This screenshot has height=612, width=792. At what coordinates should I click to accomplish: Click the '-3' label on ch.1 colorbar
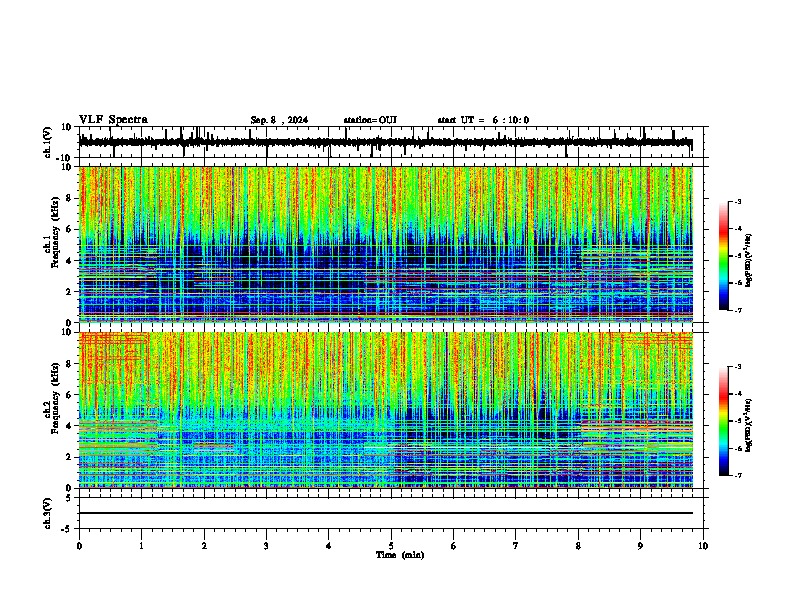[x=737, y=201]
